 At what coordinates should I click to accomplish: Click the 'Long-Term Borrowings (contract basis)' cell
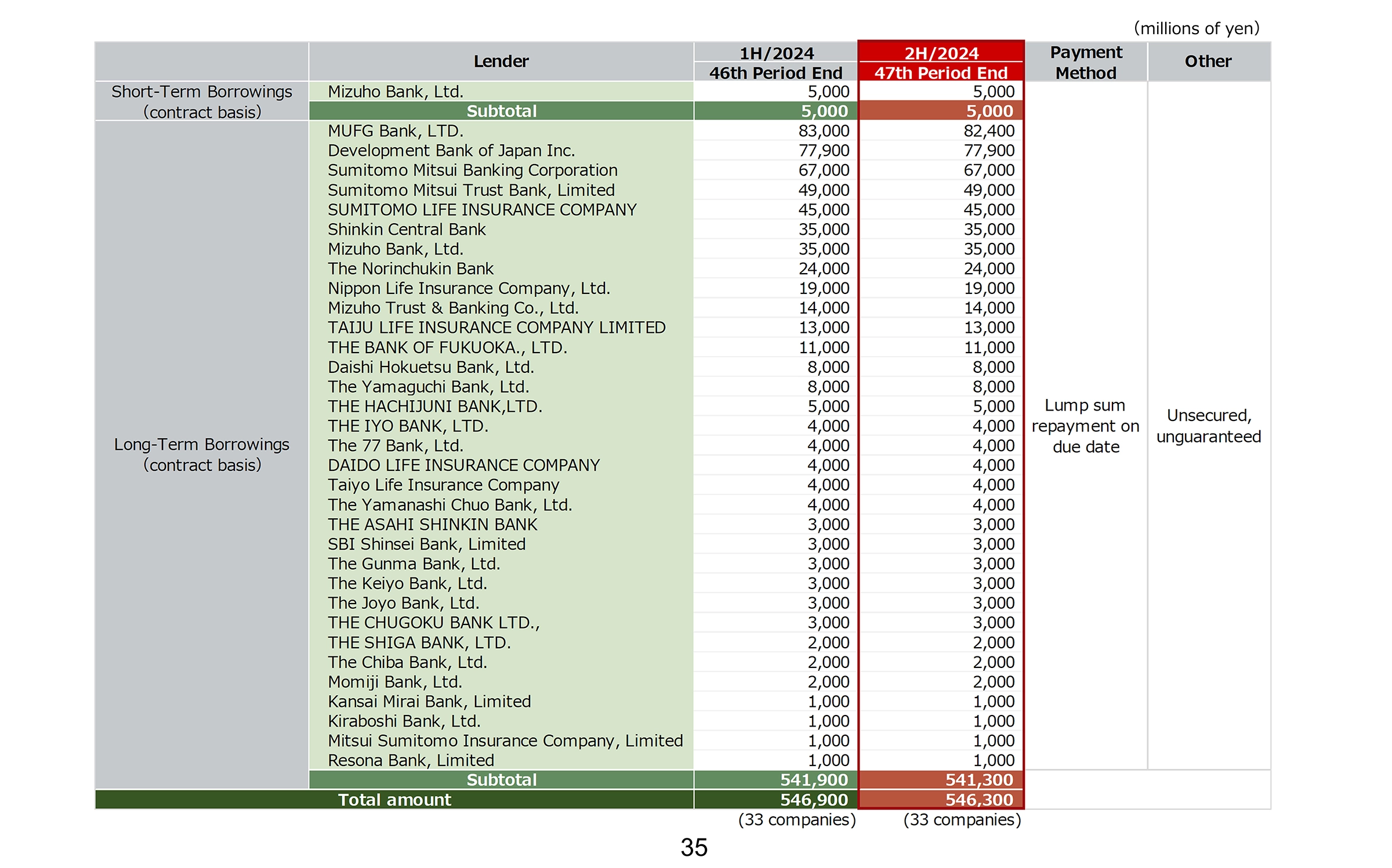coord(202,455)
